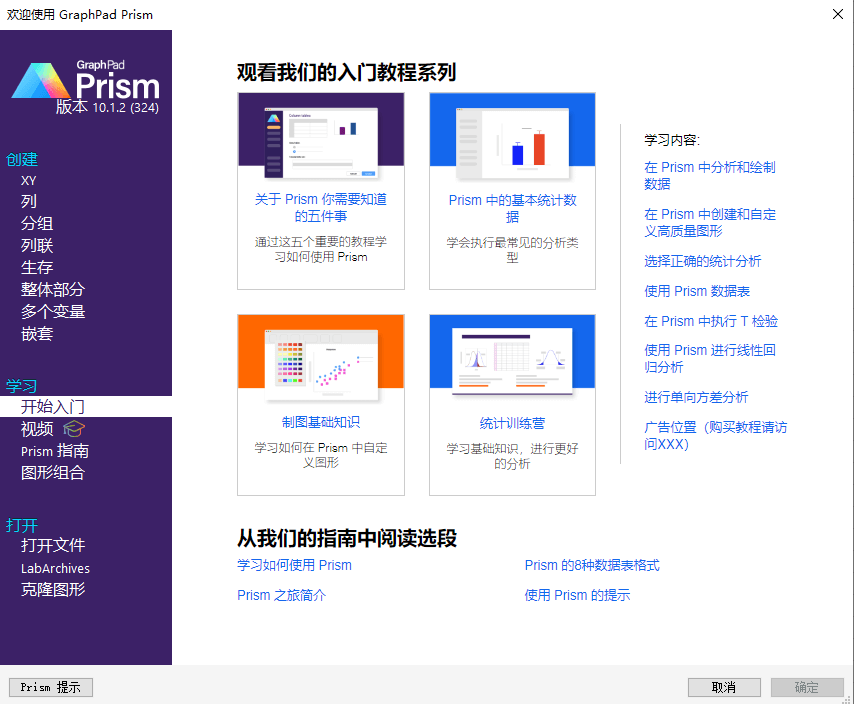
Task: Select 生存 table type
Action: pos(37,267)
